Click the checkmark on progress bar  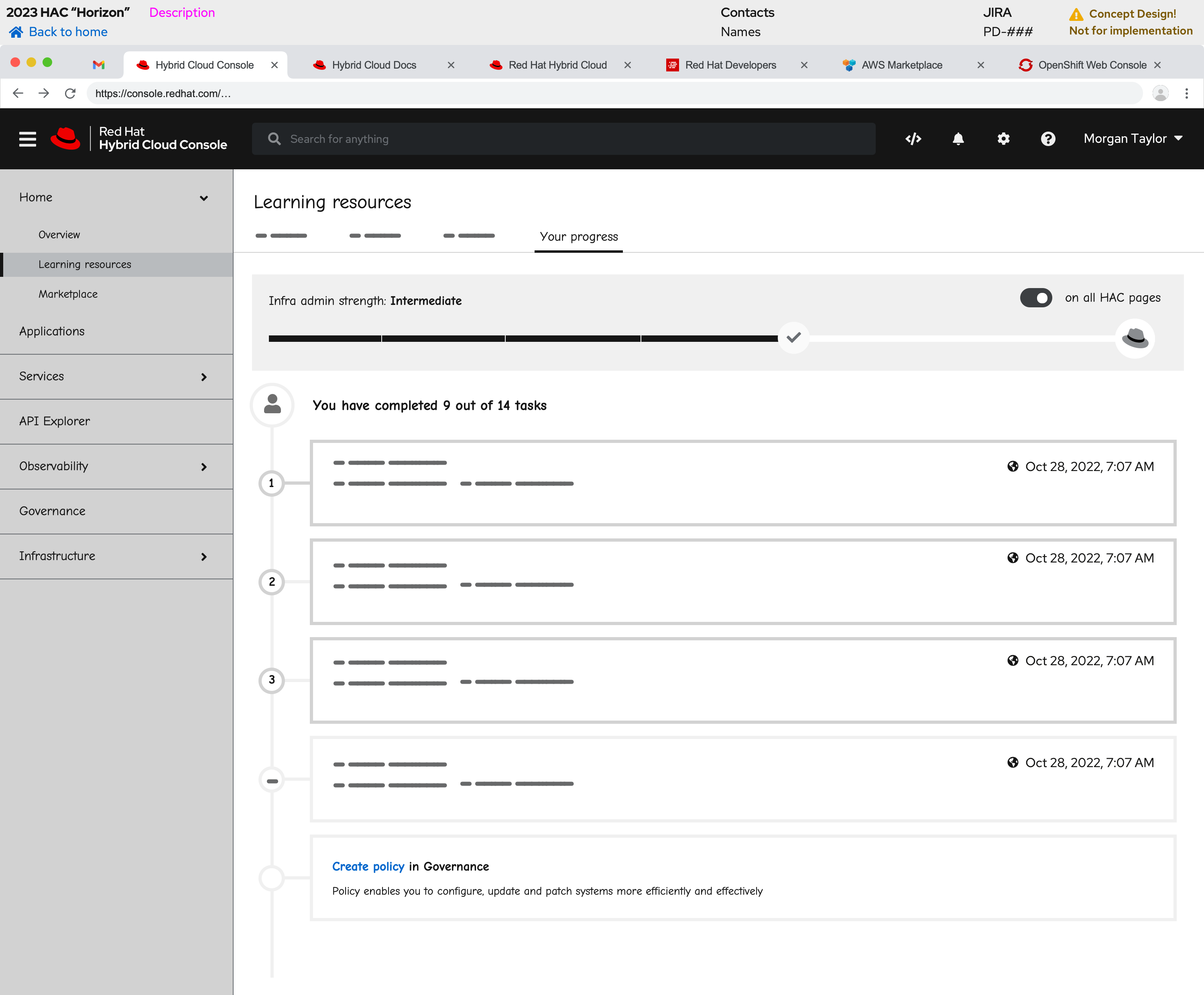point(793,337)
